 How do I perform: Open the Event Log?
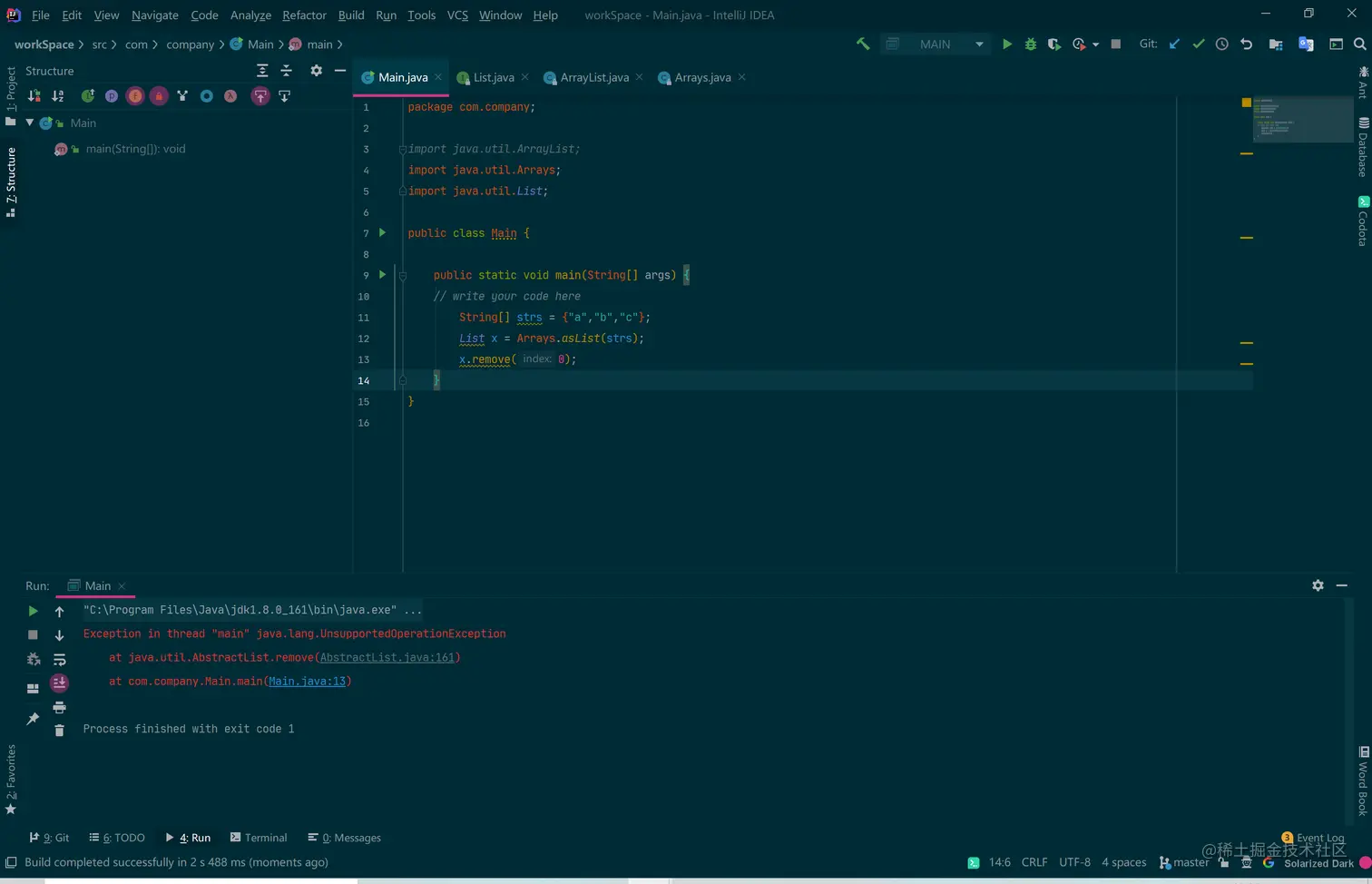point(1313,838)
